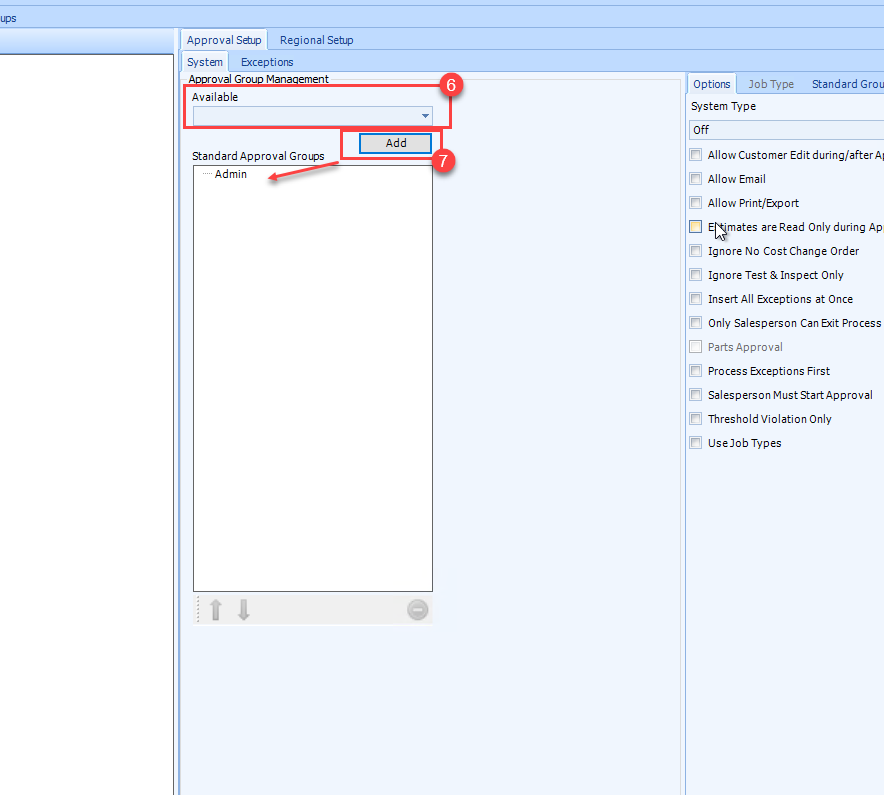Check Ignore Test & Inspect Only

pos(696,275)
